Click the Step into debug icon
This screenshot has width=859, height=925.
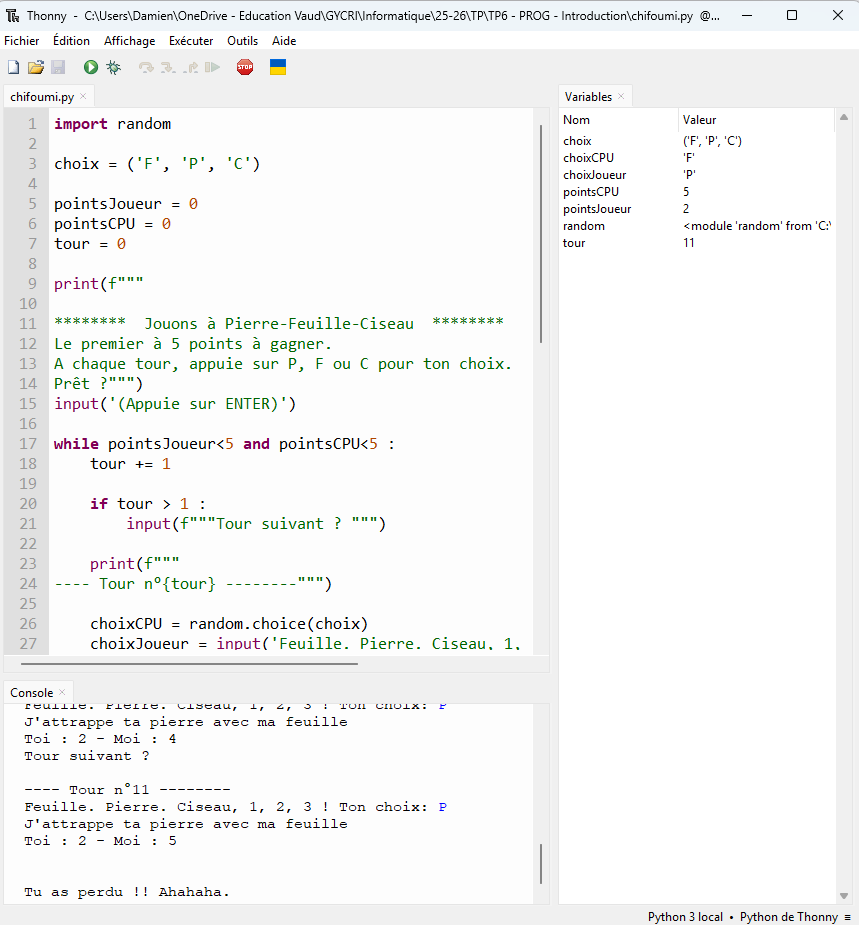pyautogui.click(x=167, y=66)
